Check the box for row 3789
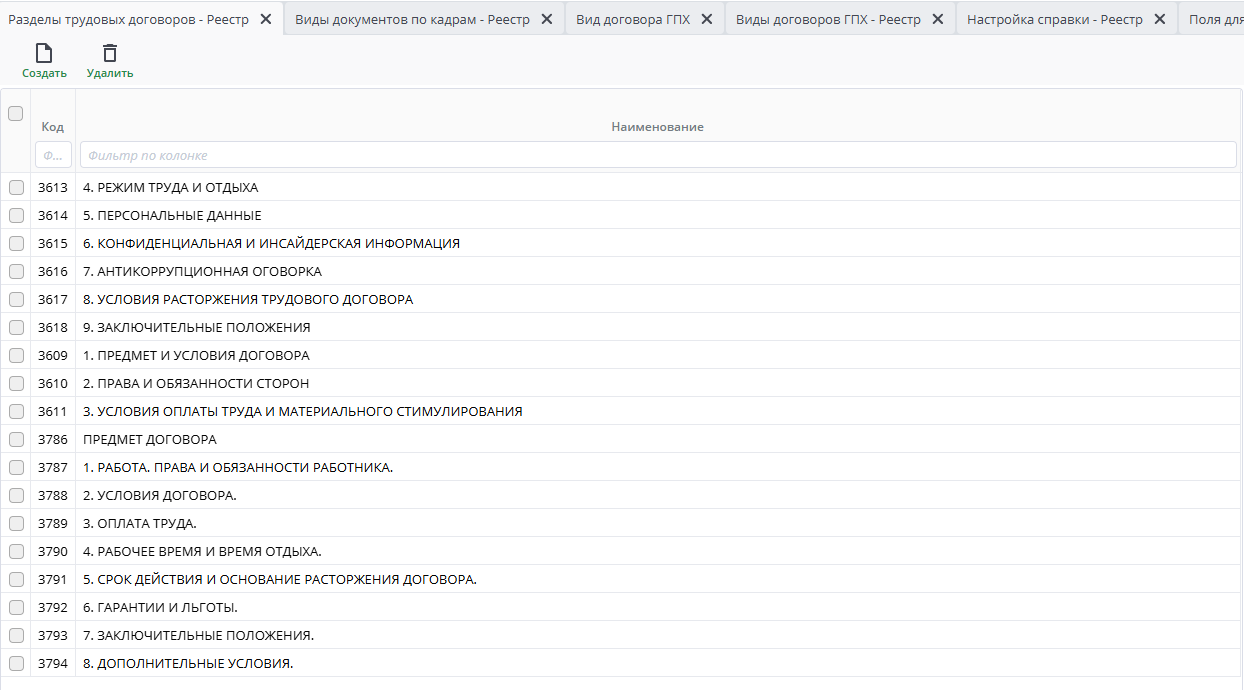Screen dimensions: 1244x690 pos(16,523)
